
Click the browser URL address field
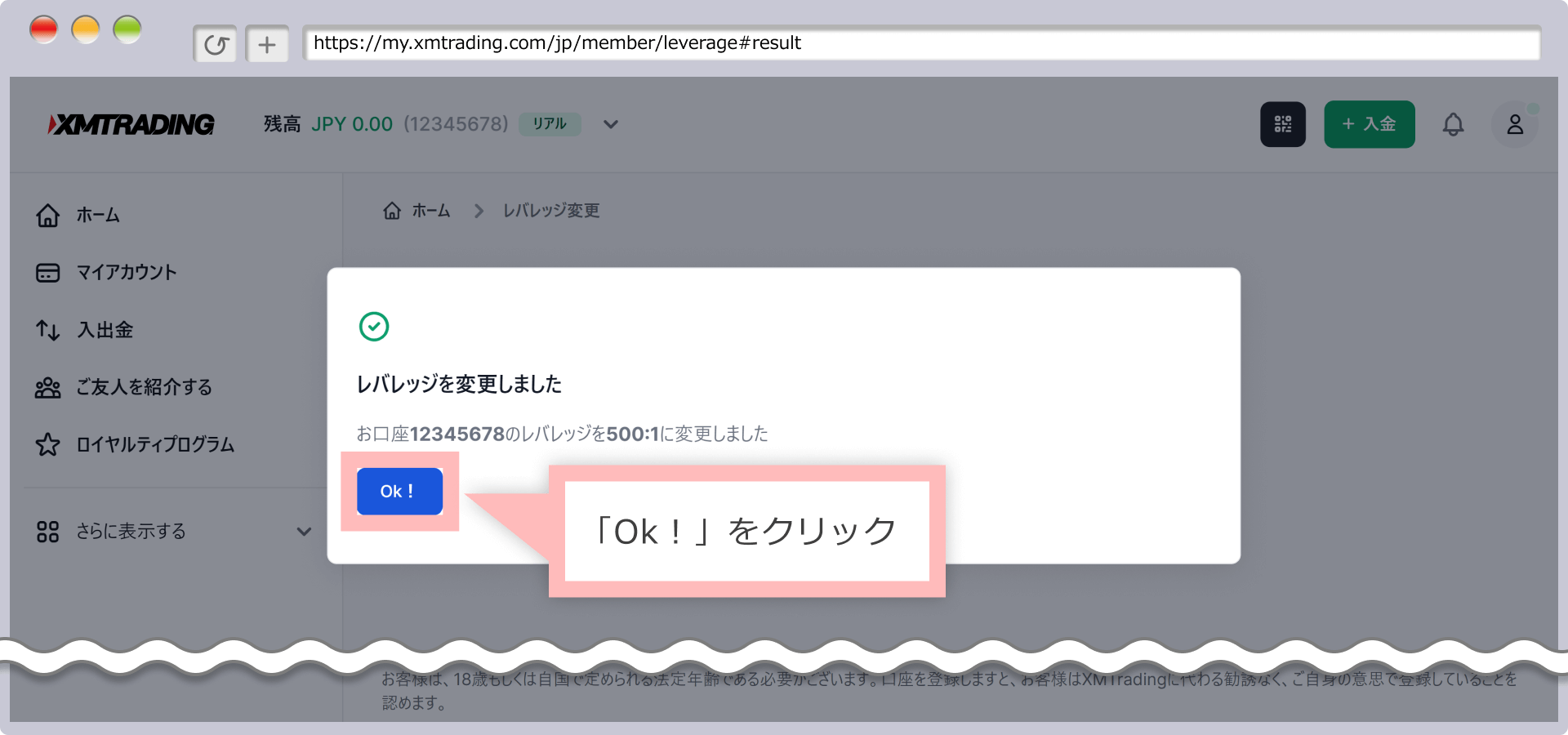point(921,43)
